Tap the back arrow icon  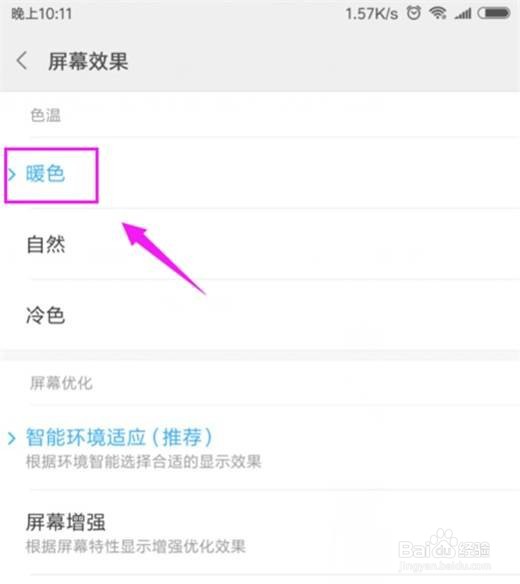(x=22, y=61)
